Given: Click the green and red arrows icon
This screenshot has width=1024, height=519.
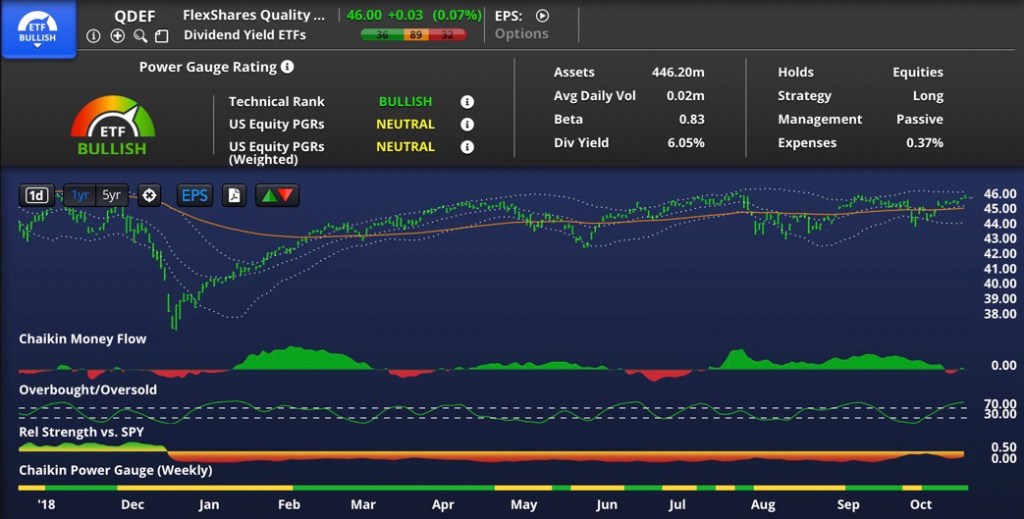Looking at the screenshot, I should coord(277,195).
